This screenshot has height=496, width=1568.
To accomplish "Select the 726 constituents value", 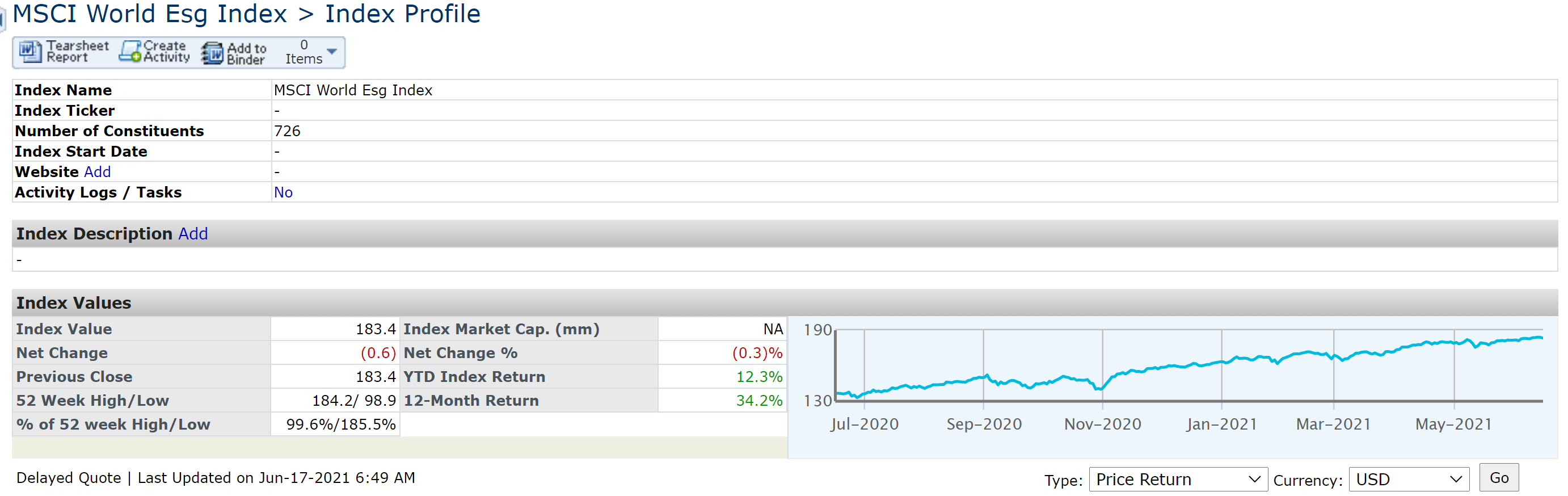I will (x=287, y=131).
